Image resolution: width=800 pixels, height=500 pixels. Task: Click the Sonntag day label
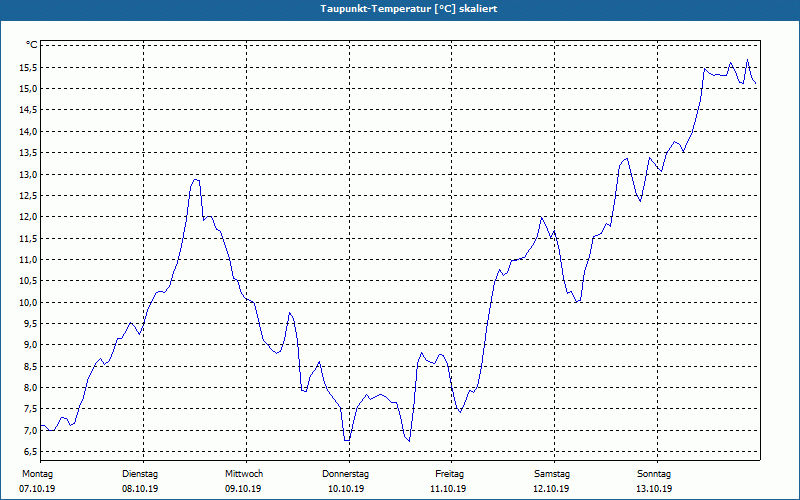tap(654, 474)
